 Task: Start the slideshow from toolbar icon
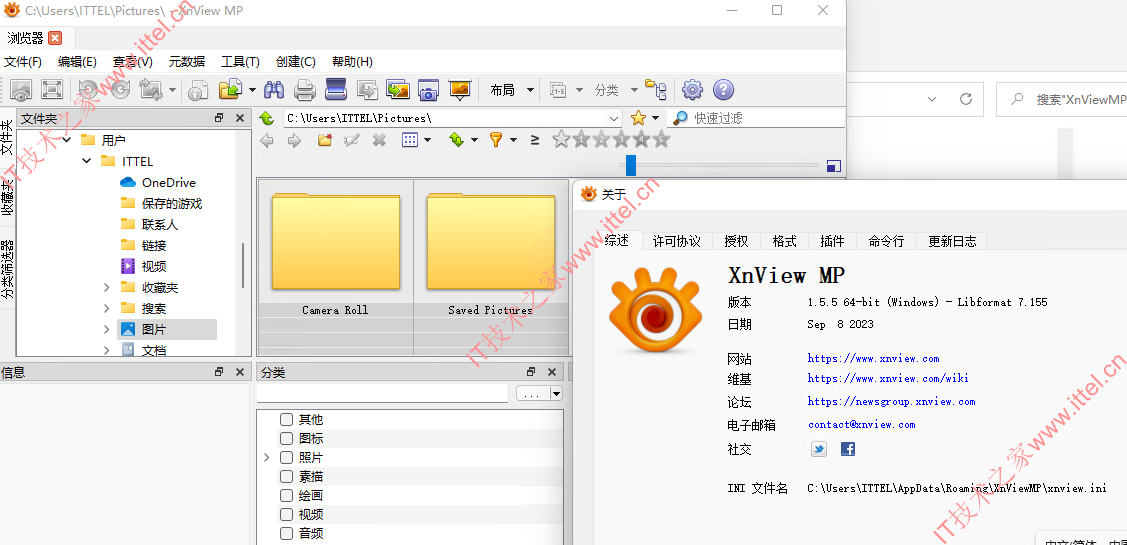coord(459,90)
